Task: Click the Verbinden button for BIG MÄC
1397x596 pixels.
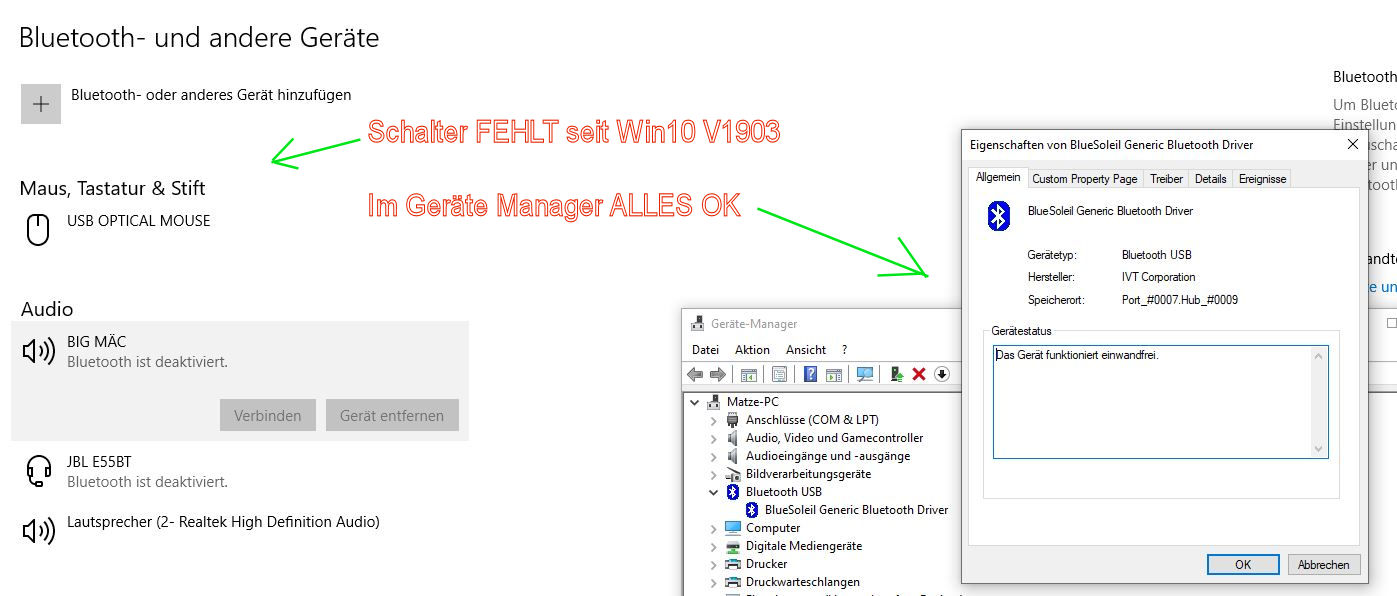Action: [268, 415]
